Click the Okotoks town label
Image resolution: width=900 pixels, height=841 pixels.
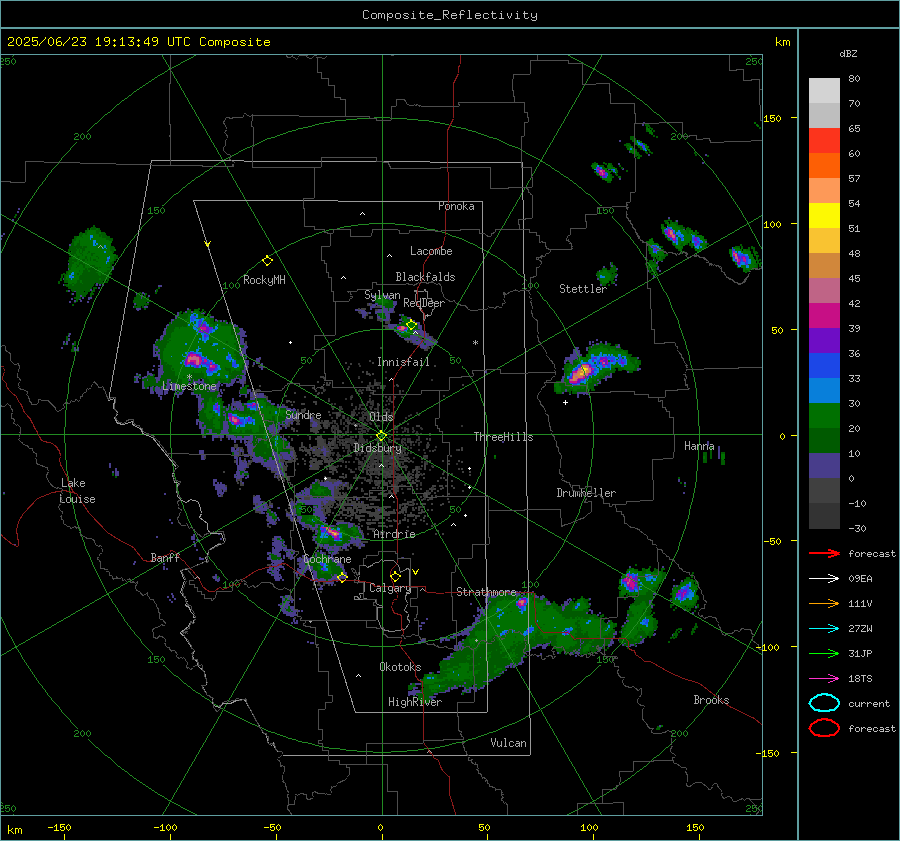click(400, 667)
